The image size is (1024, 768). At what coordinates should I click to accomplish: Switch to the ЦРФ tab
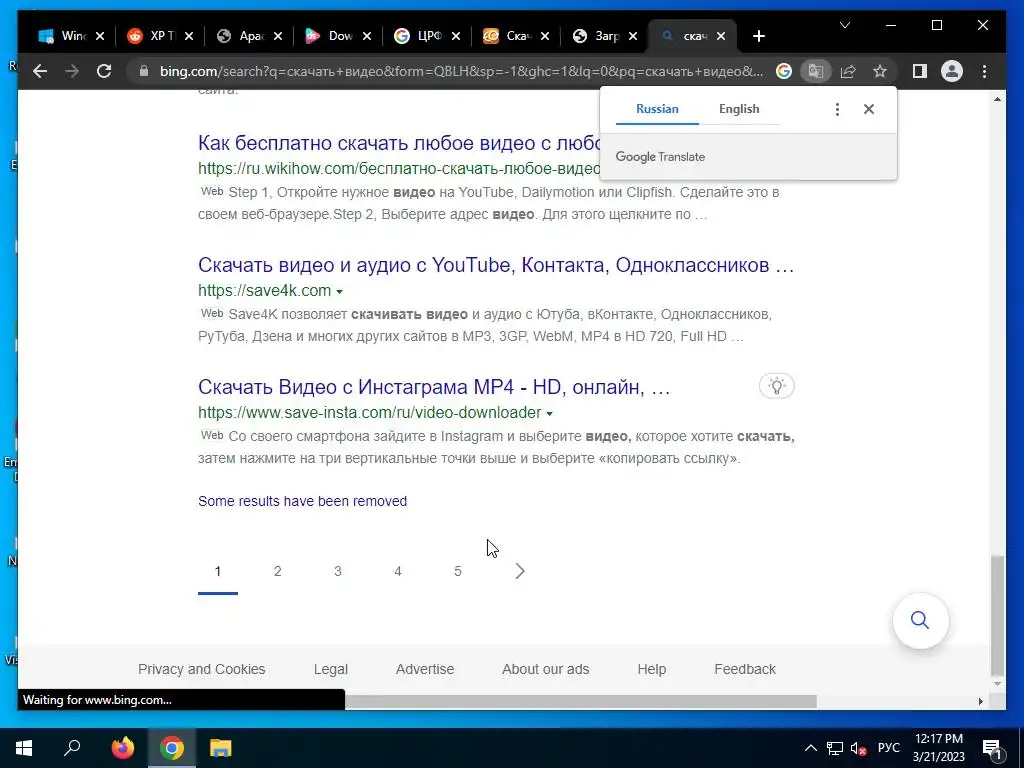click(x=419, y=37)
